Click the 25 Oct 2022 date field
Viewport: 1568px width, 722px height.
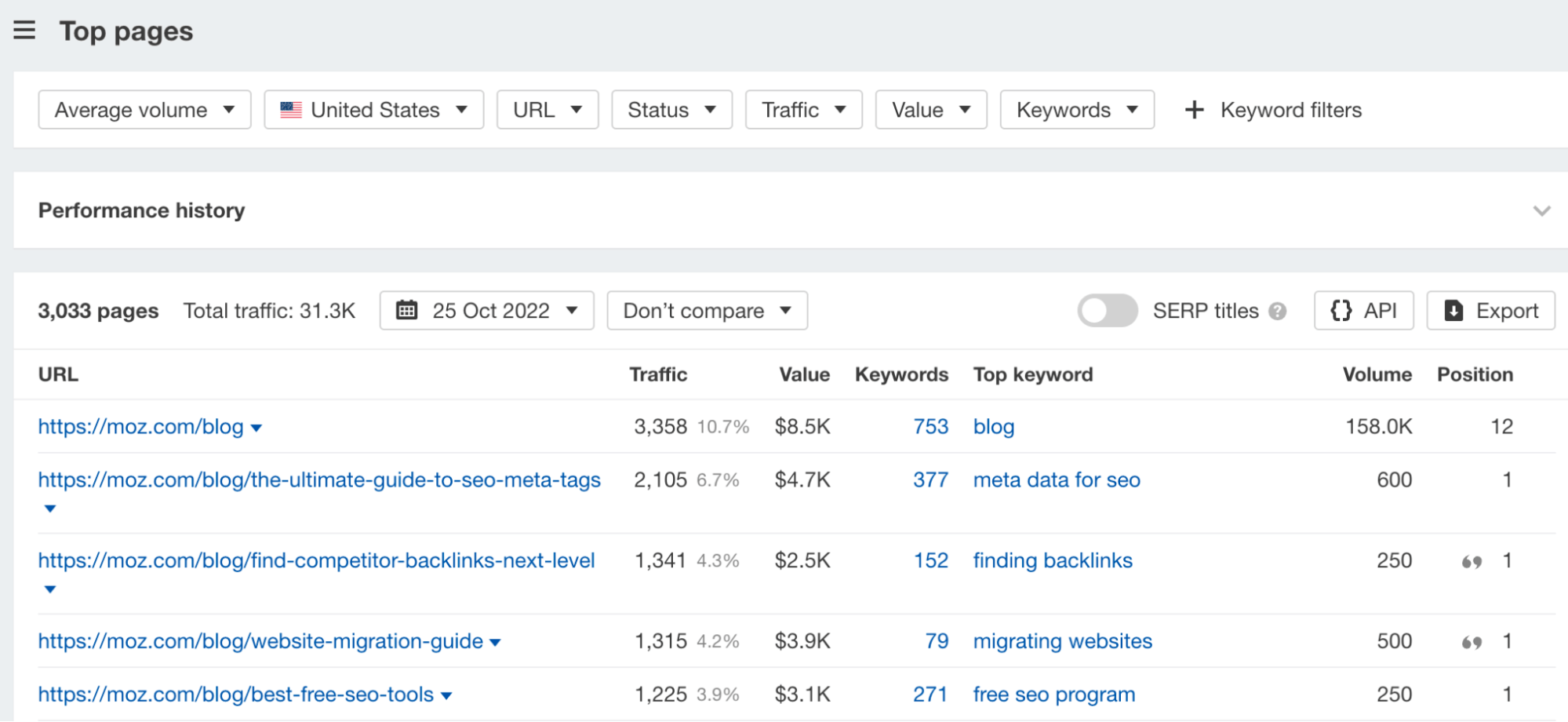[490, 311]
